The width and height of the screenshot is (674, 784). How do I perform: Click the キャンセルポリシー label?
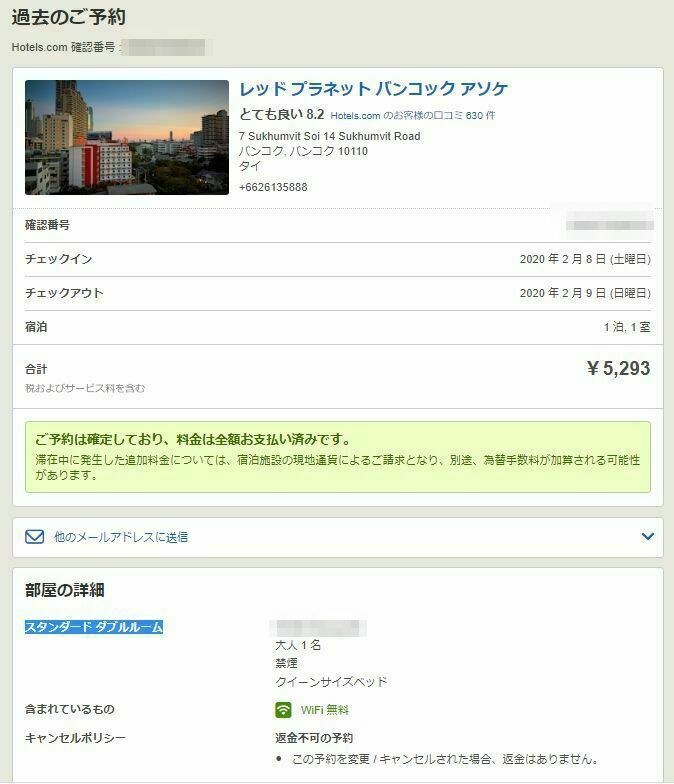tap(75, 738)
